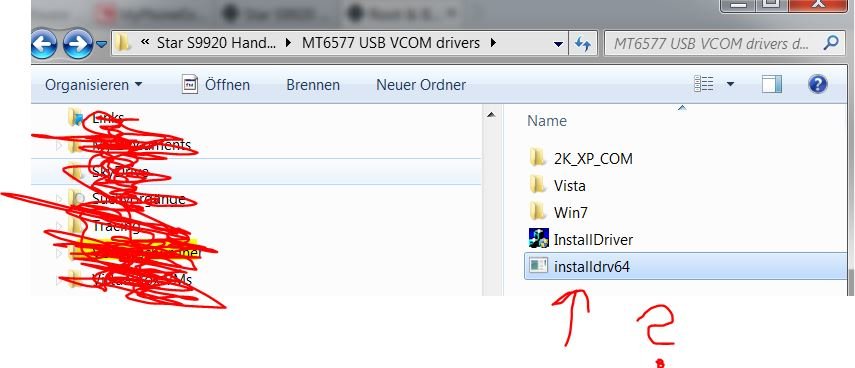
Task: Select the InstallDriver application file
Action: pyautogui.click(x=581, y=239)
